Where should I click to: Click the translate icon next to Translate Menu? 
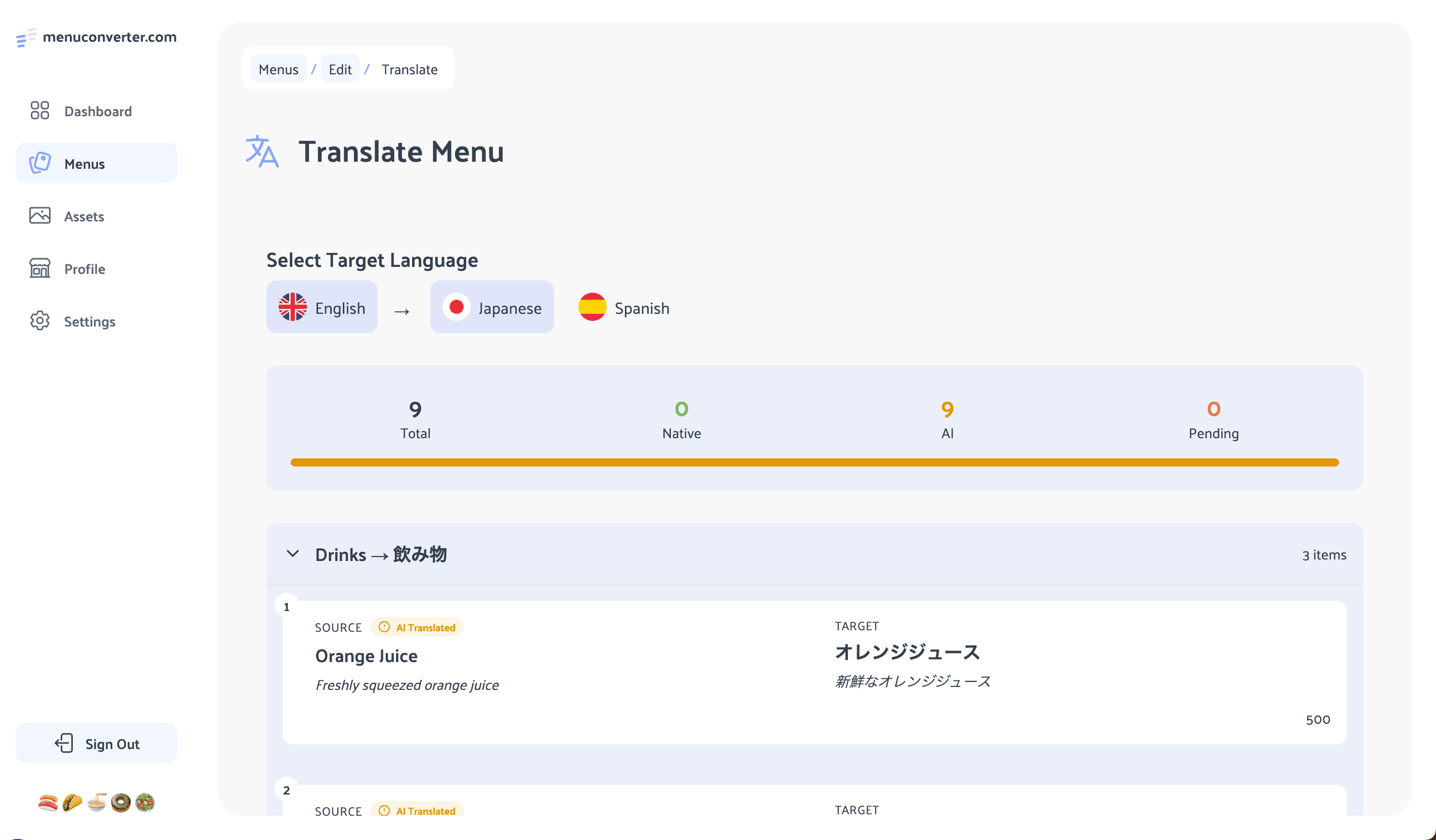point(262,152)
